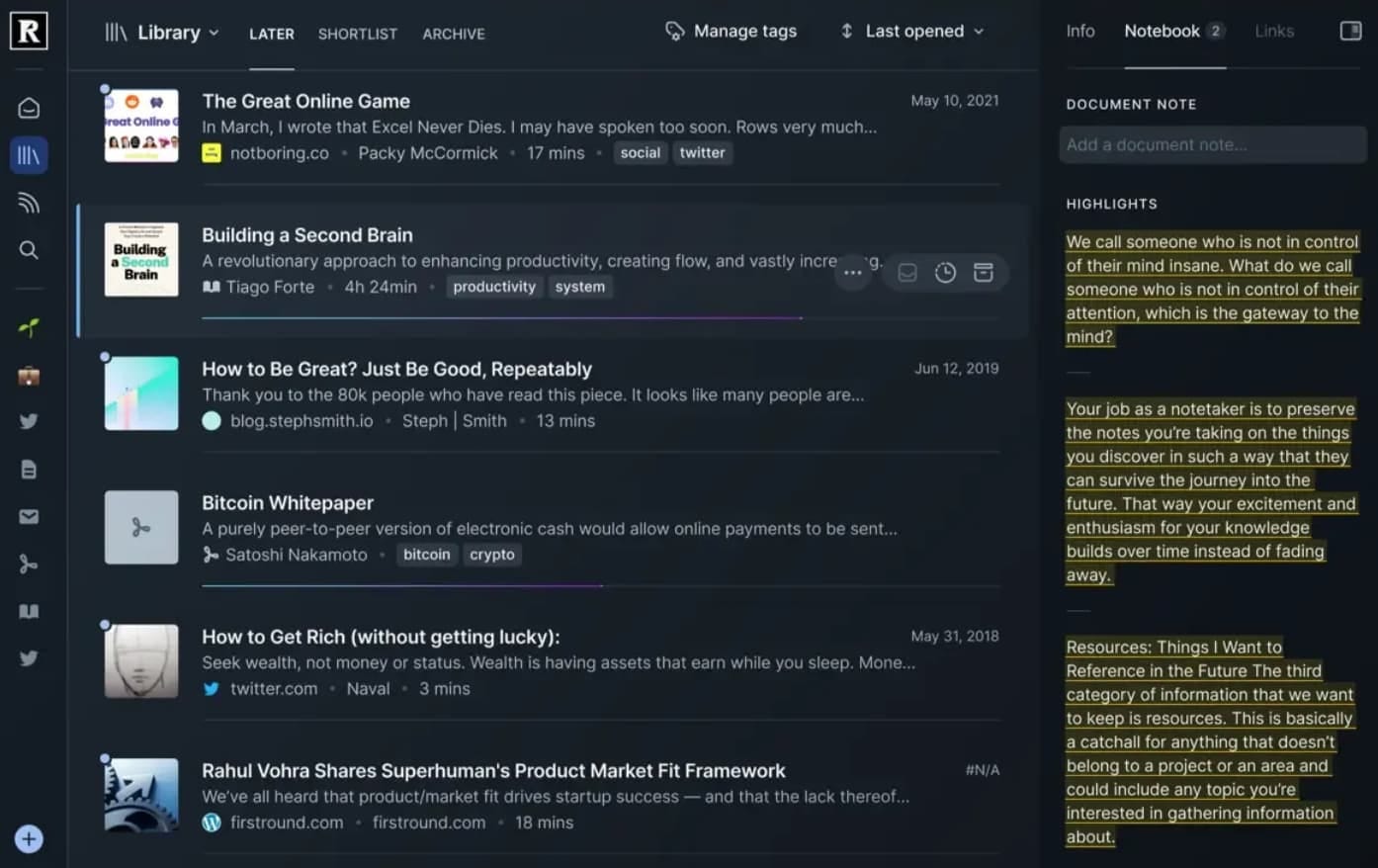Click the sort arrows icon beside Last opened
The width and height of the screenshot is (1378, 868).
click(846, 32)
